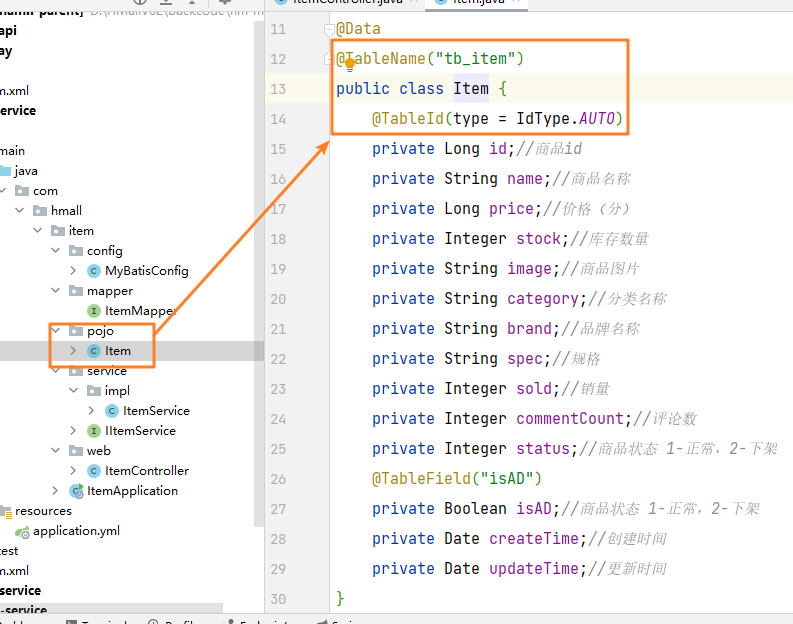Click the intention lightbulb on line 12
Screen dimensions: 793x624
[x=349, y=66]
